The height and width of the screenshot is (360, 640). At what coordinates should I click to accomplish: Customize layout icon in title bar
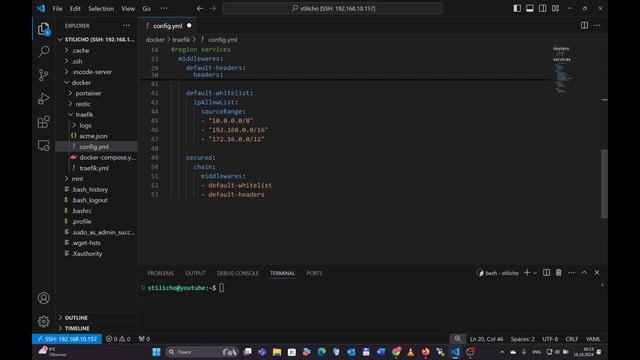click(556, 8)
